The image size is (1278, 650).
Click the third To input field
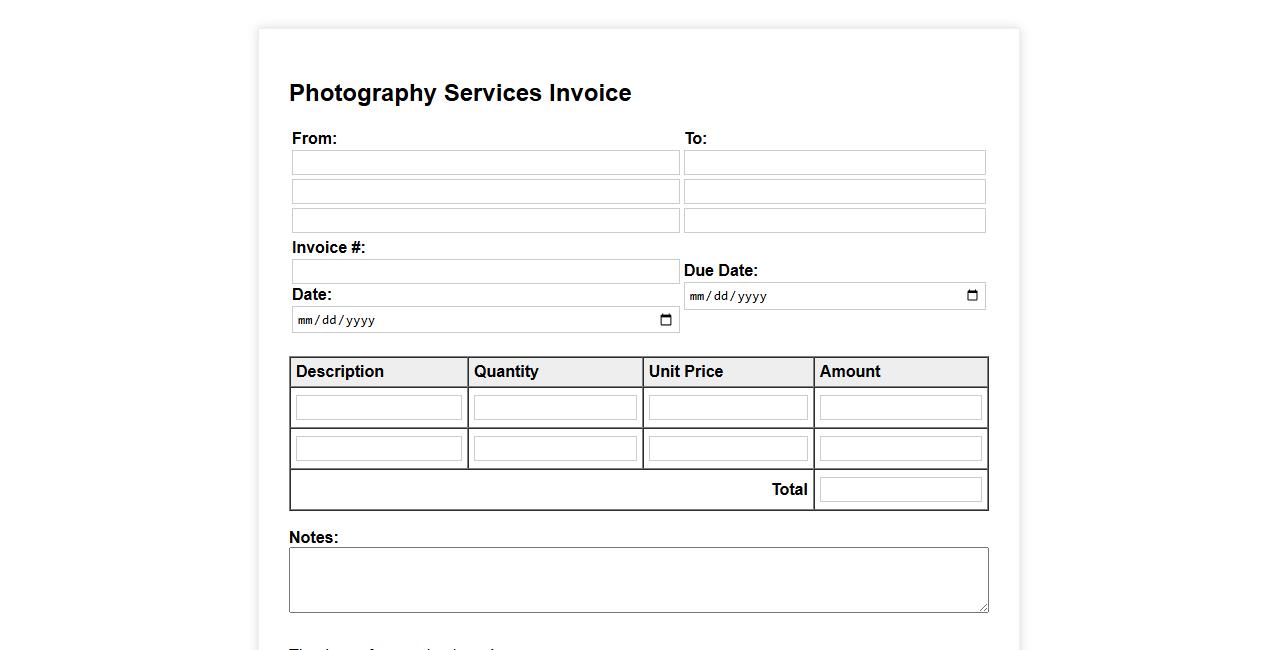click(x=834, y=221)
